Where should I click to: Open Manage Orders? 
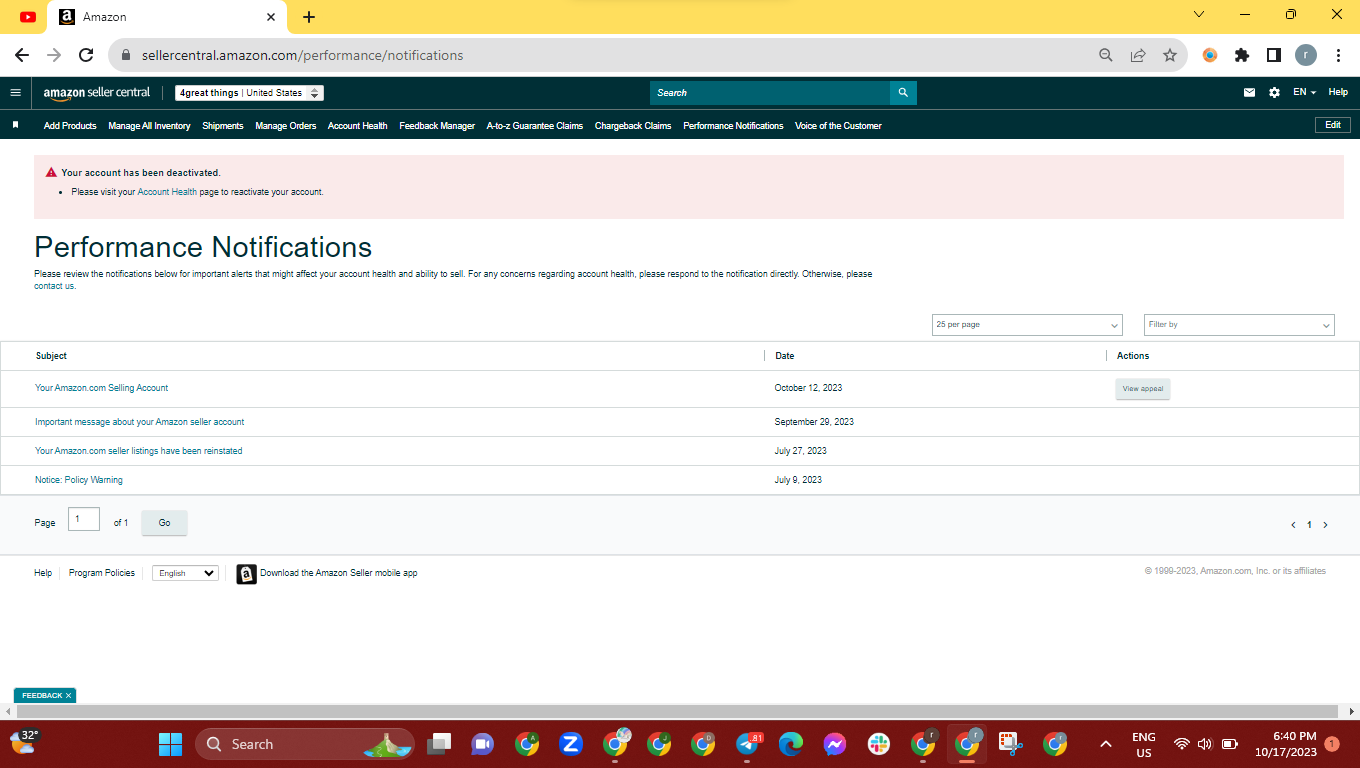pos(286,126)
